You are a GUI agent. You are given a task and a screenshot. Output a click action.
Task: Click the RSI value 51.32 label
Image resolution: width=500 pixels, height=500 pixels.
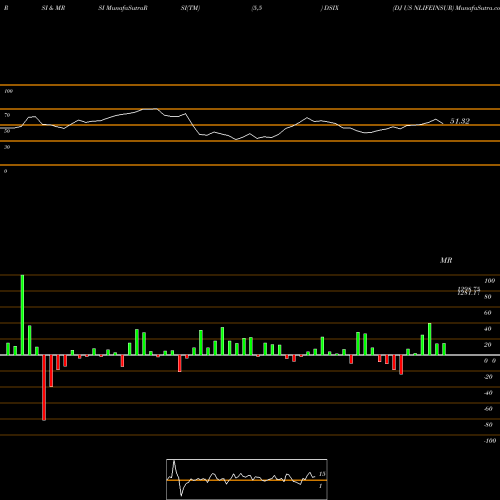coord(460,121)
